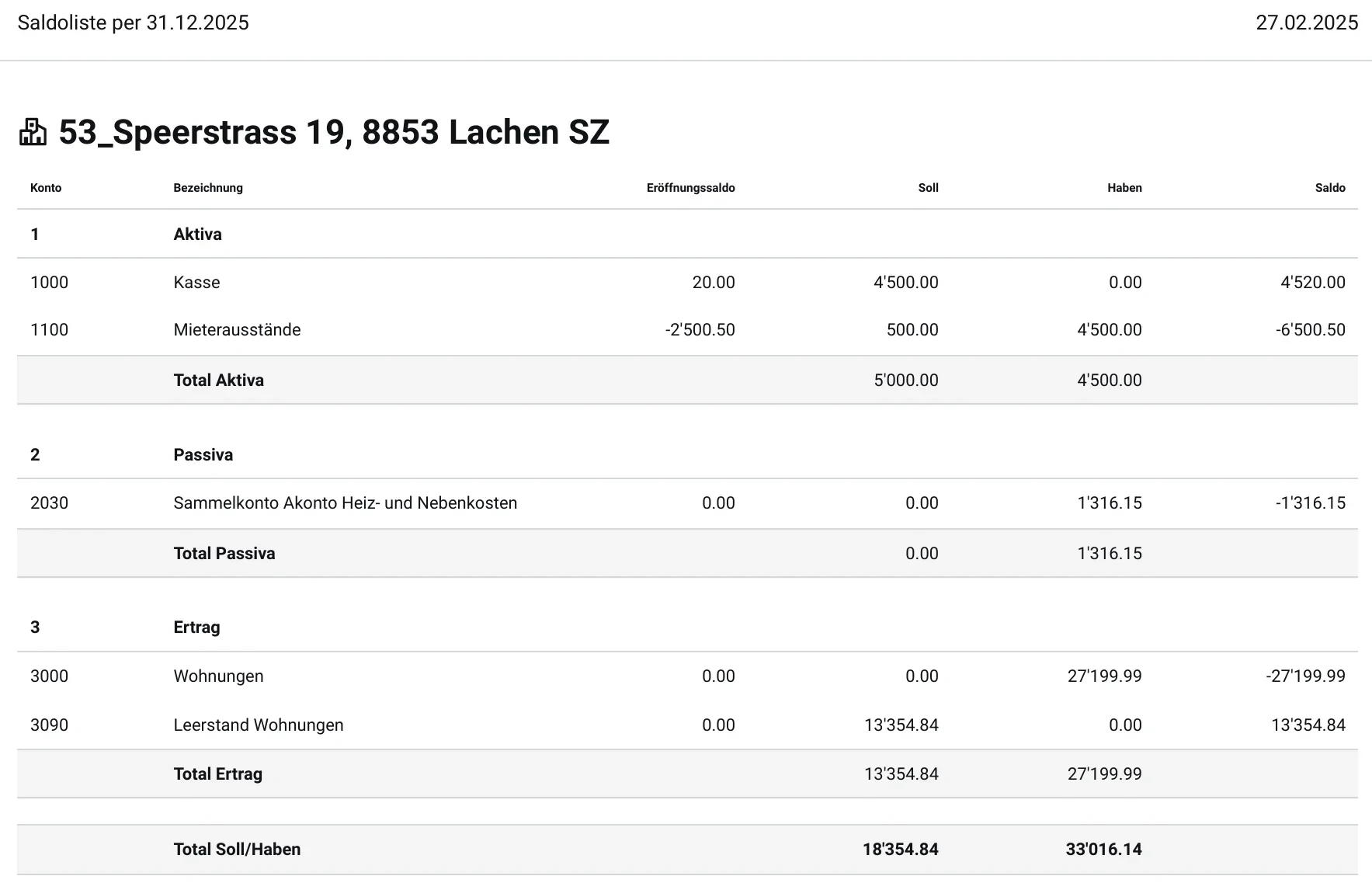Click the Wohnungen account name
The height and width of the screenshot is (883, 1372).
[x=218, y=676]
